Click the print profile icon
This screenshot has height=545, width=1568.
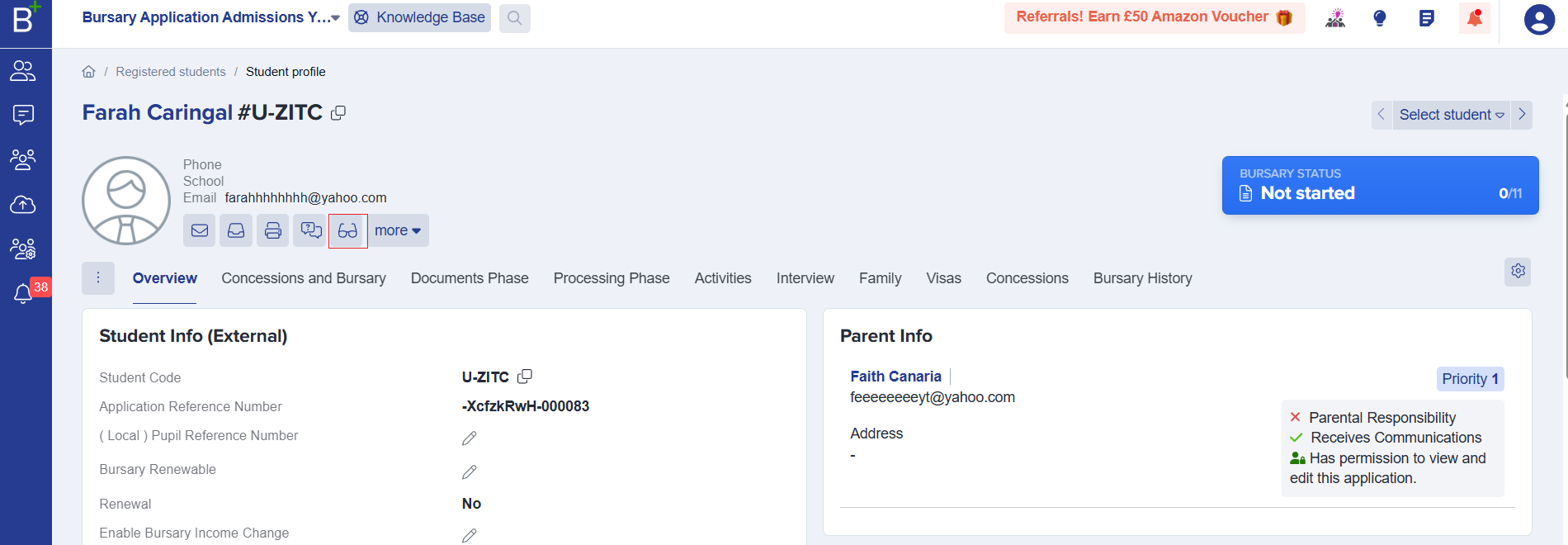[x=273, y=230]
